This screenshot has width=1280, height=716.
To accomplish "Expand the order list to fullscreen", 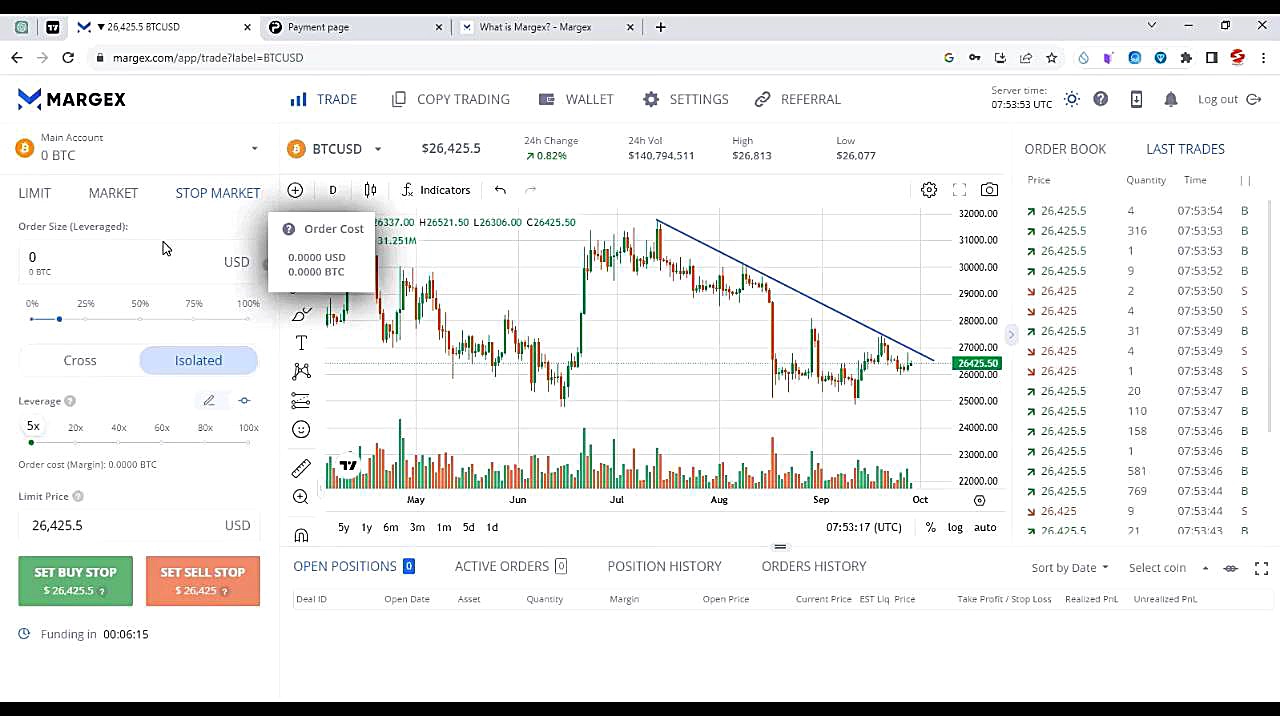I will pyautogui.click(x=1261, y=568).
